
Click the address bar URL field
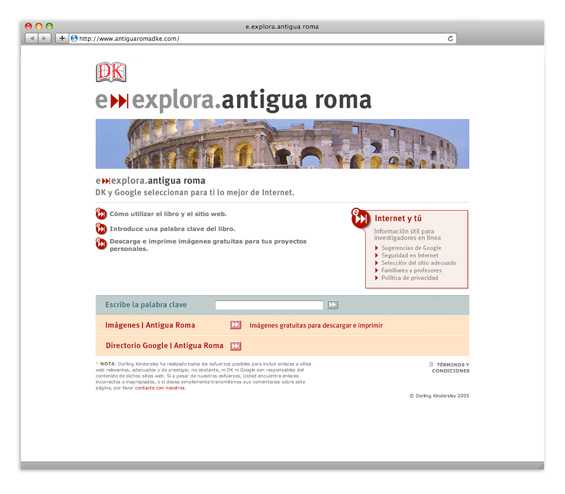click(x=263, y=39)
